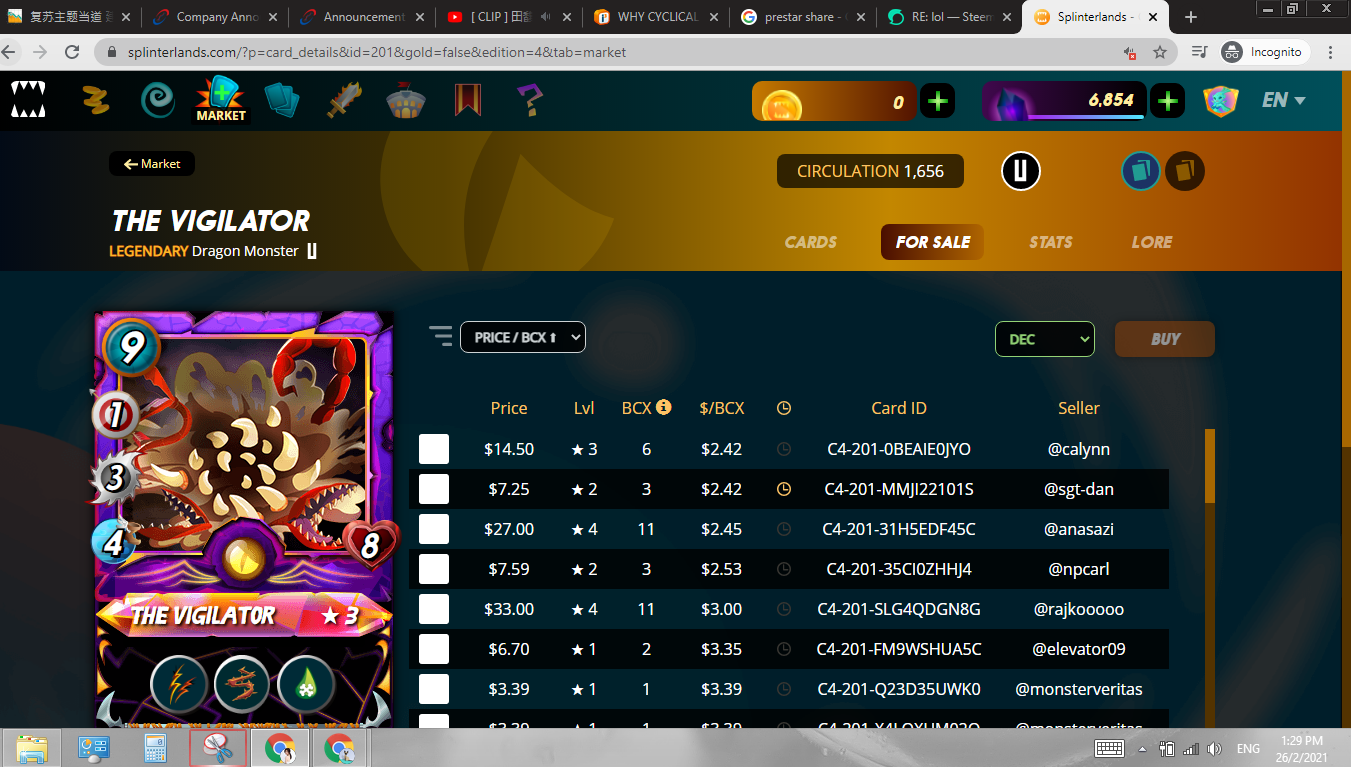Click the Untamed edition U circle icon
Image resolution: width=1351 pixels, height=767 pixels.
click(x=1021, y=172)
